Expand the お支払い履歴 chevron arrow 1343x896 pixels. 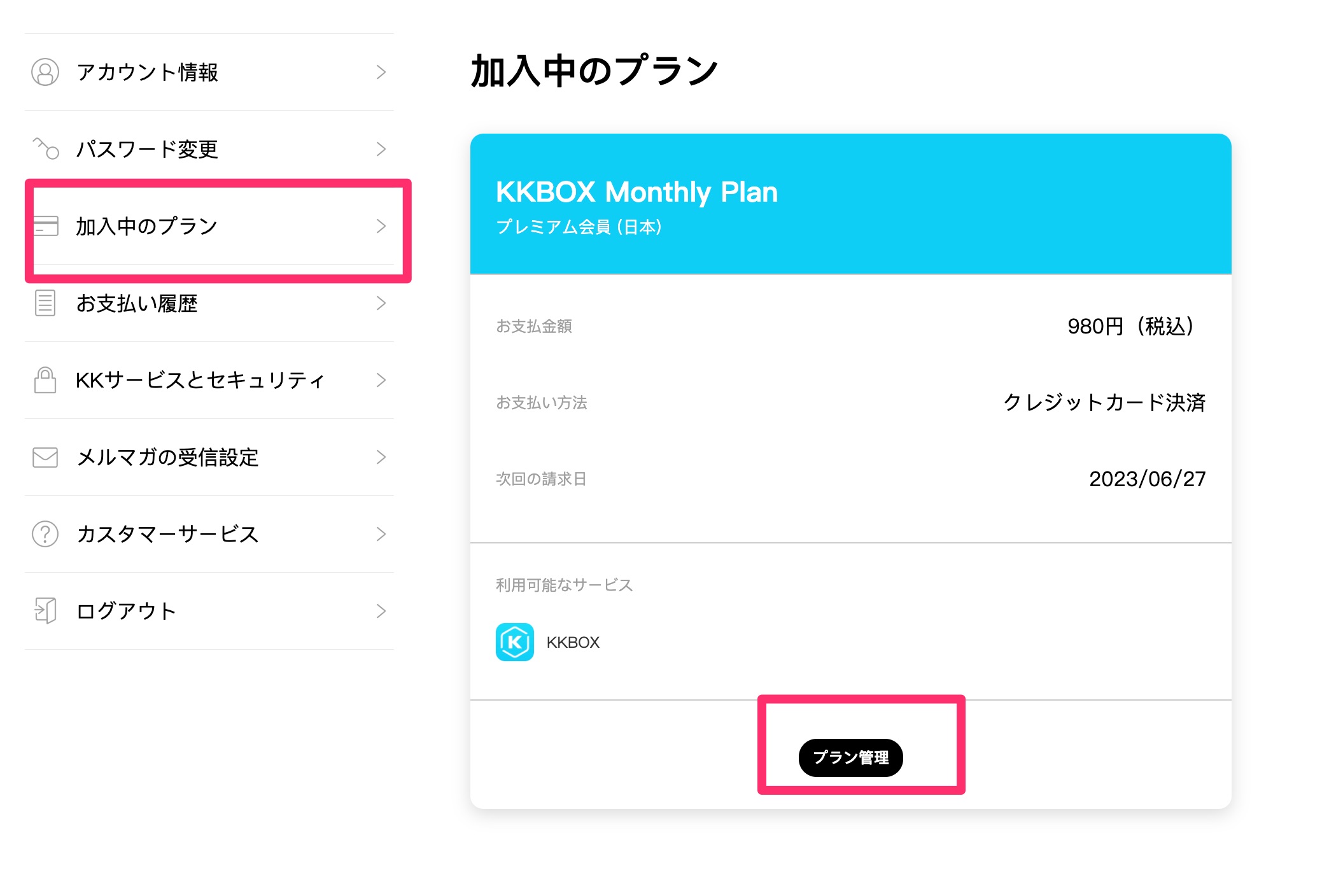coord(381,303)
